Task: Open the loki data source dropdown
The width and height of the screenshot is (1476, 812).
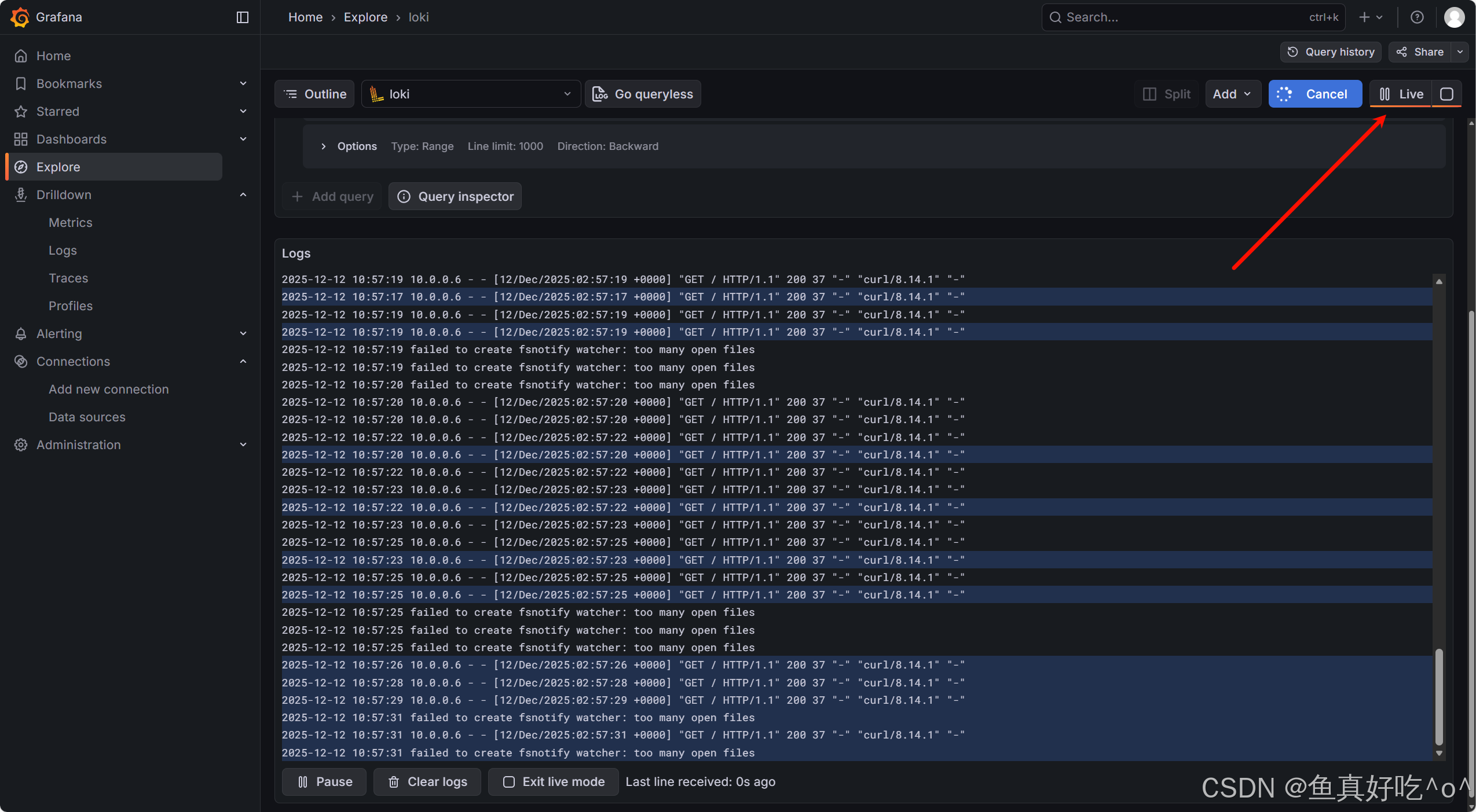Action: pyautogui.click(x=471, y=94)
